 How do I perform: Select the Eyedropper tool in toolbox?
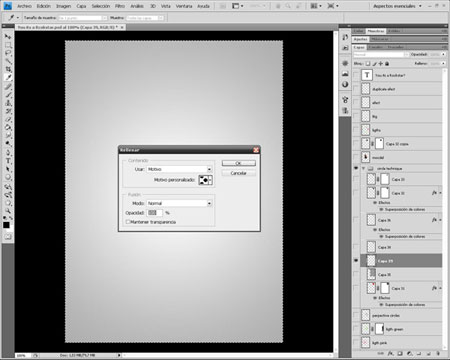tap(8, 77)
